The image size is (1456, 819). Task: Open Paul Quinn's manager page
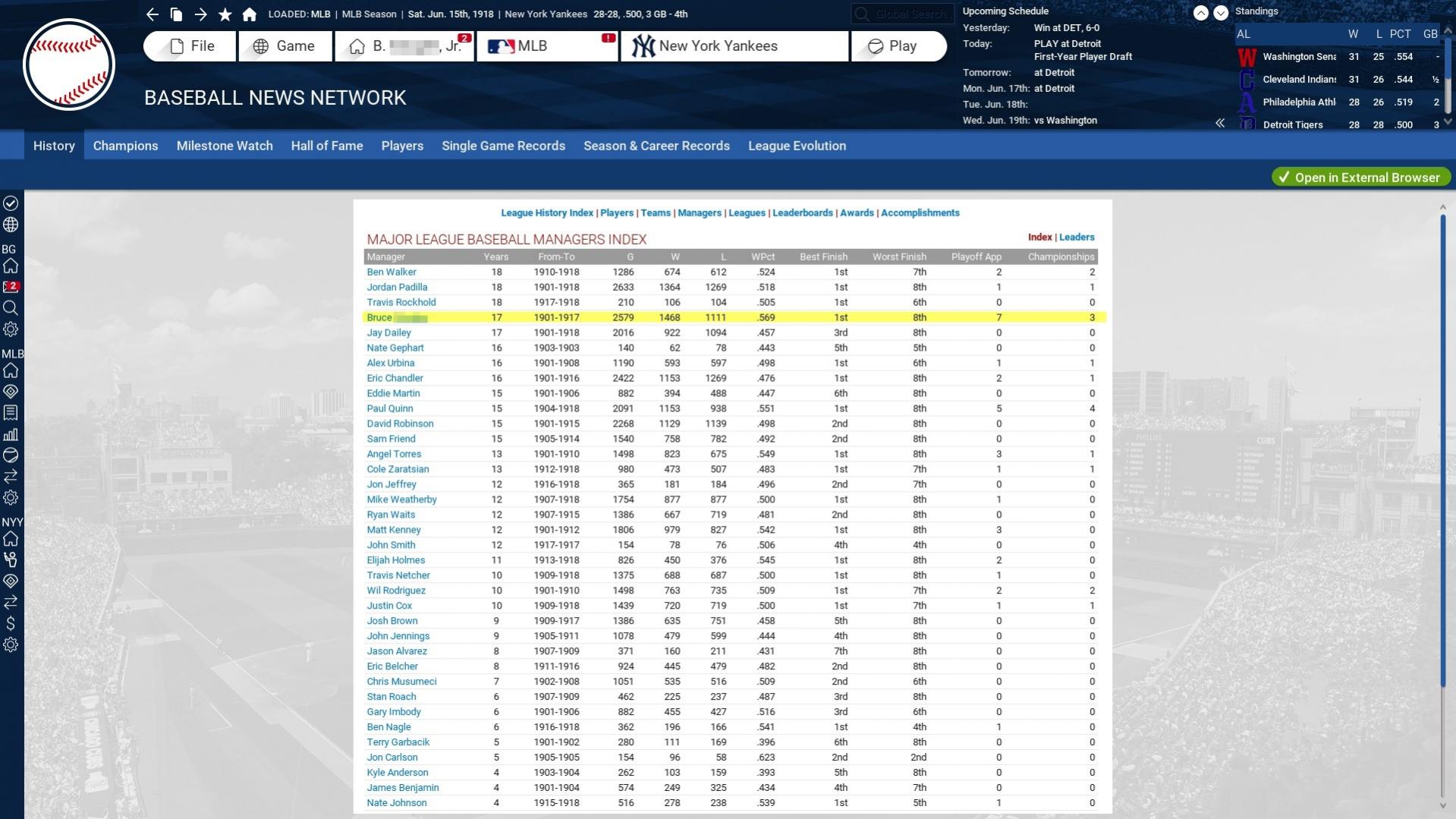[x=390, y=409]
